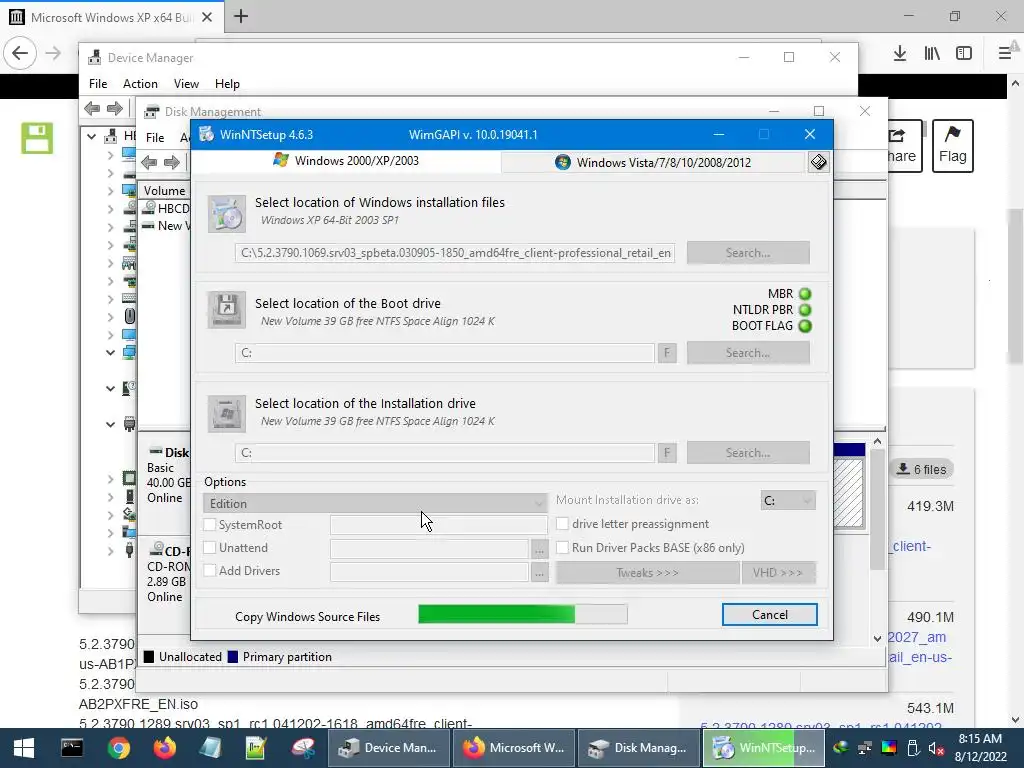Viewport: 1024px width, 768px height.
Task: Click the muted speaker tray icon
Action: 935,748
